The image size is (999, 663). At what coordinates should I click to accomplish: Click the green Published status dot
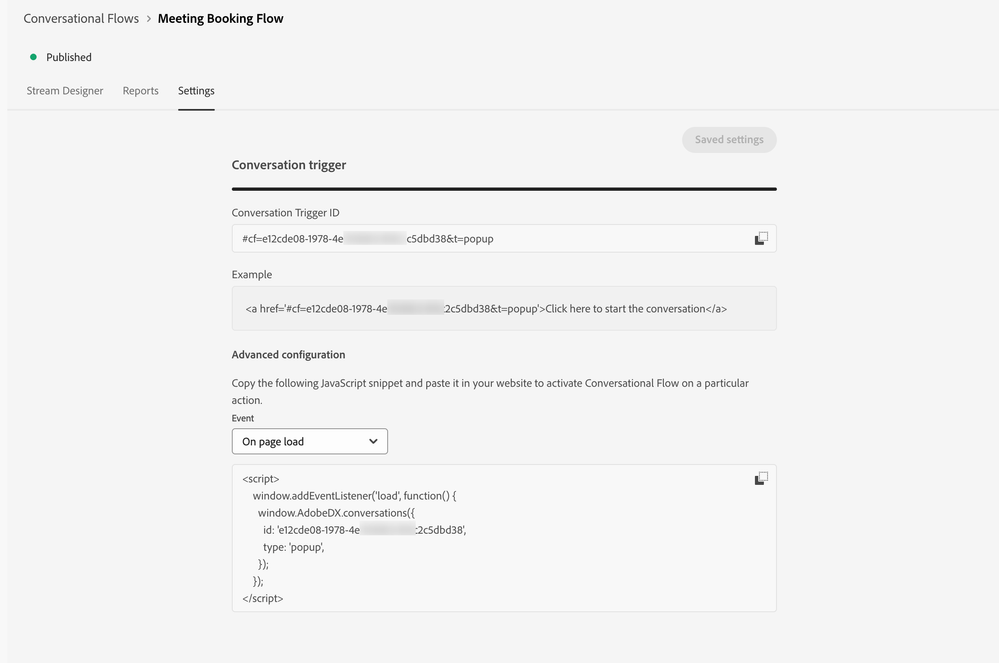coord(33,57)
